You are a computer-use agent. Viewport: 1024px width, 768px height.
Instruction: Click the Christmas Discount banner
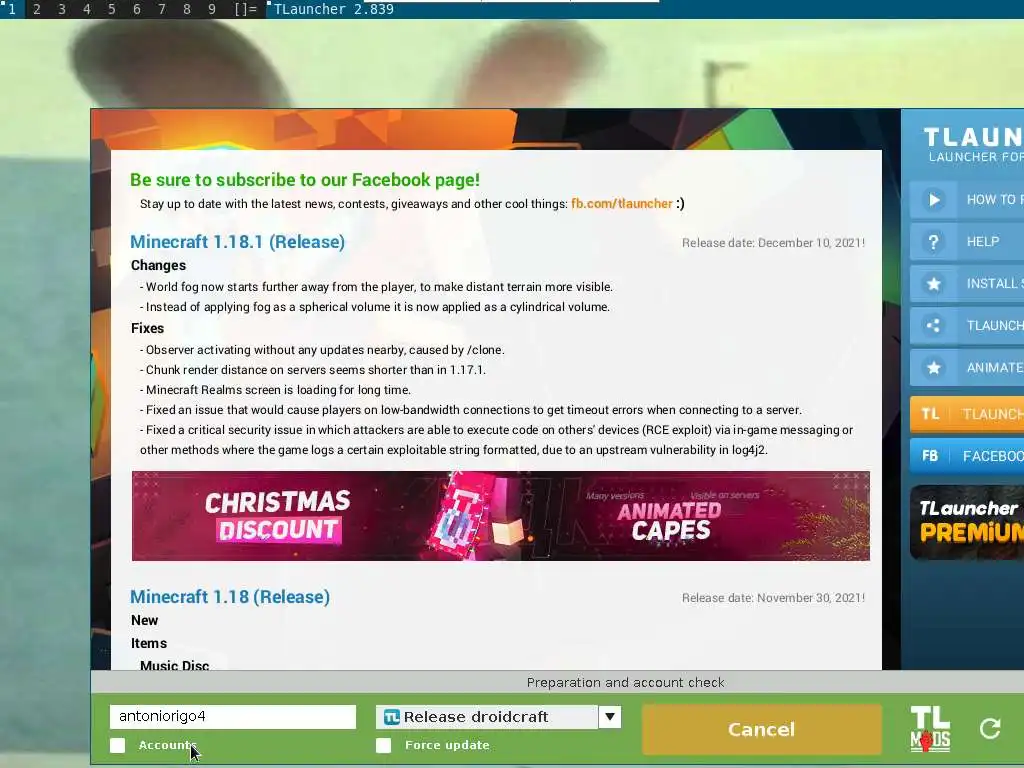tap(500, 516)
